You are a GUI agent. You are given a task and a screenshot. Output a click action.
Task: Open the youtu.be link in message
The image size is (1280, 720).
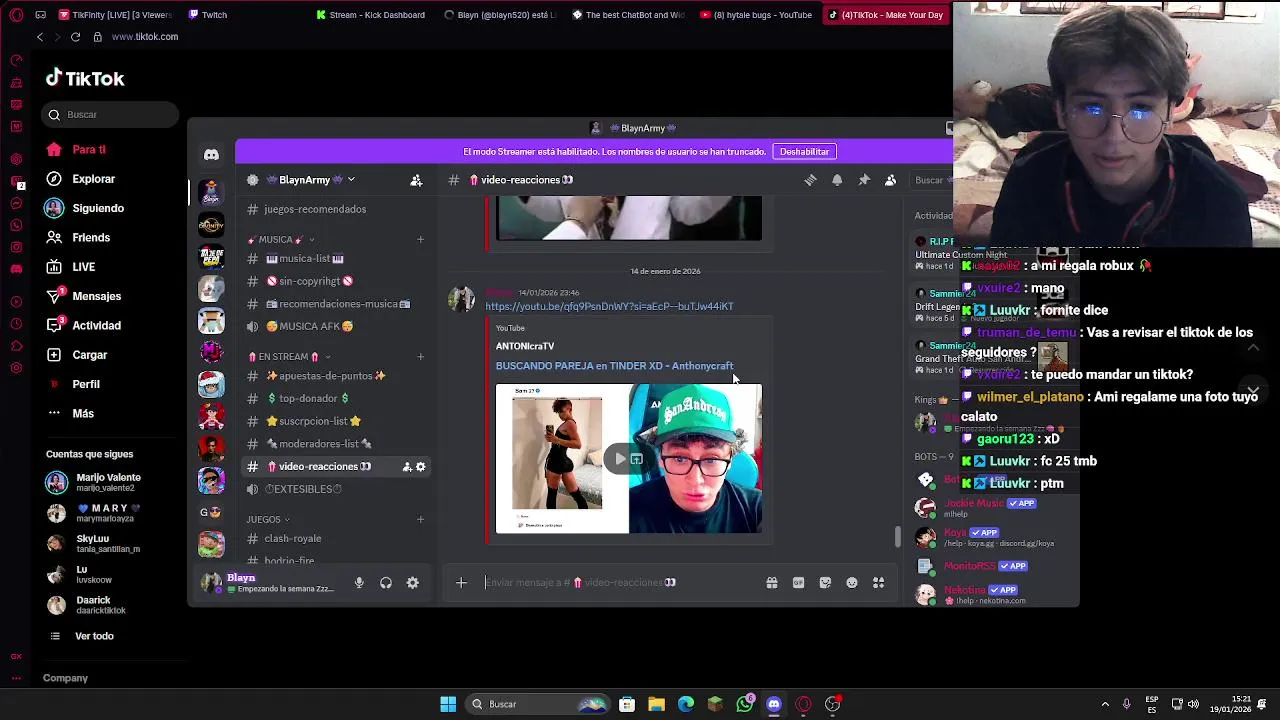point(609,306)
